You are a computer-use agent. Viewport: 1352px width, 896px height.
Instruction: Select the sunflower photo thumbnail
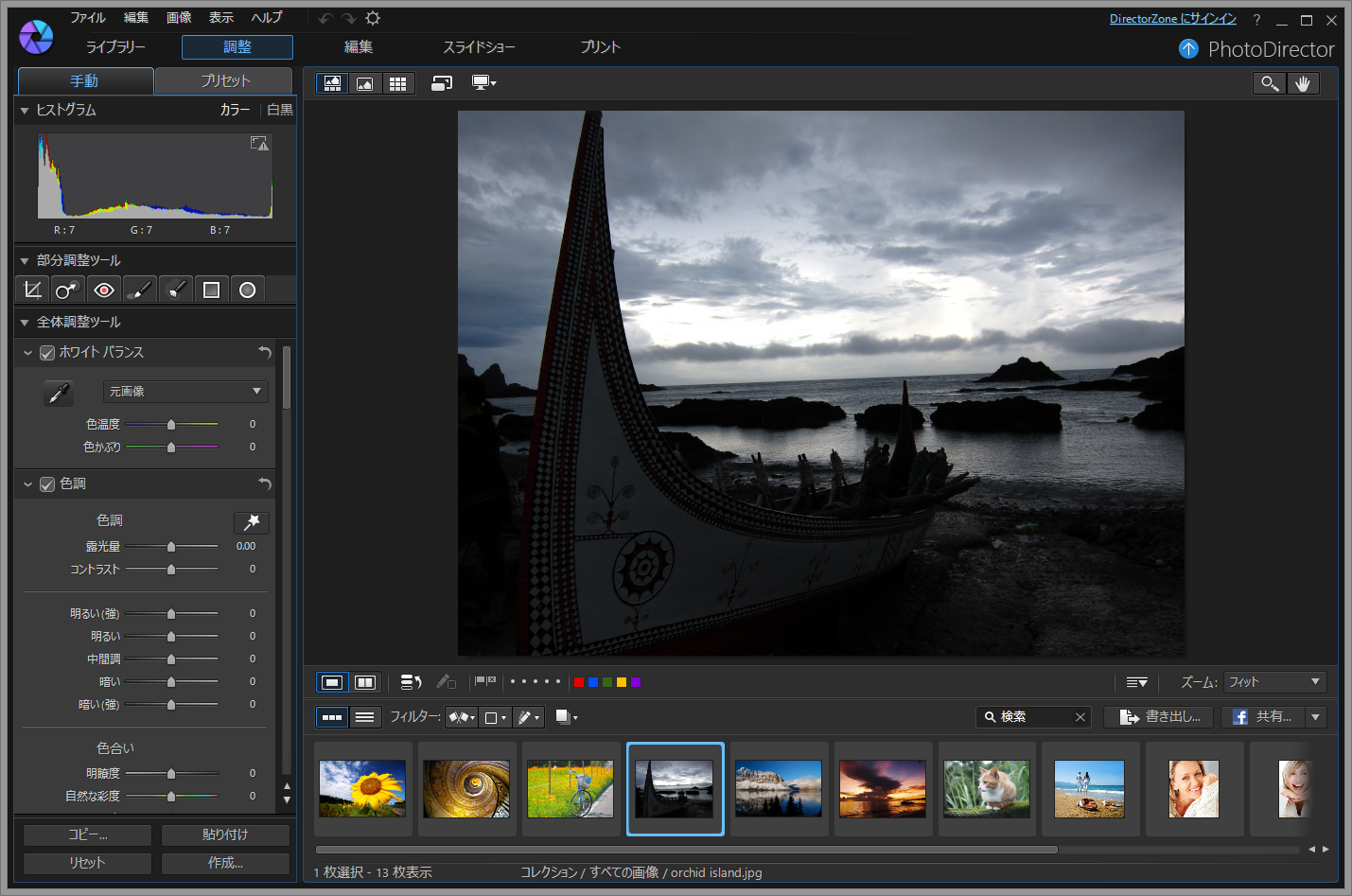[x=362, y=788]
